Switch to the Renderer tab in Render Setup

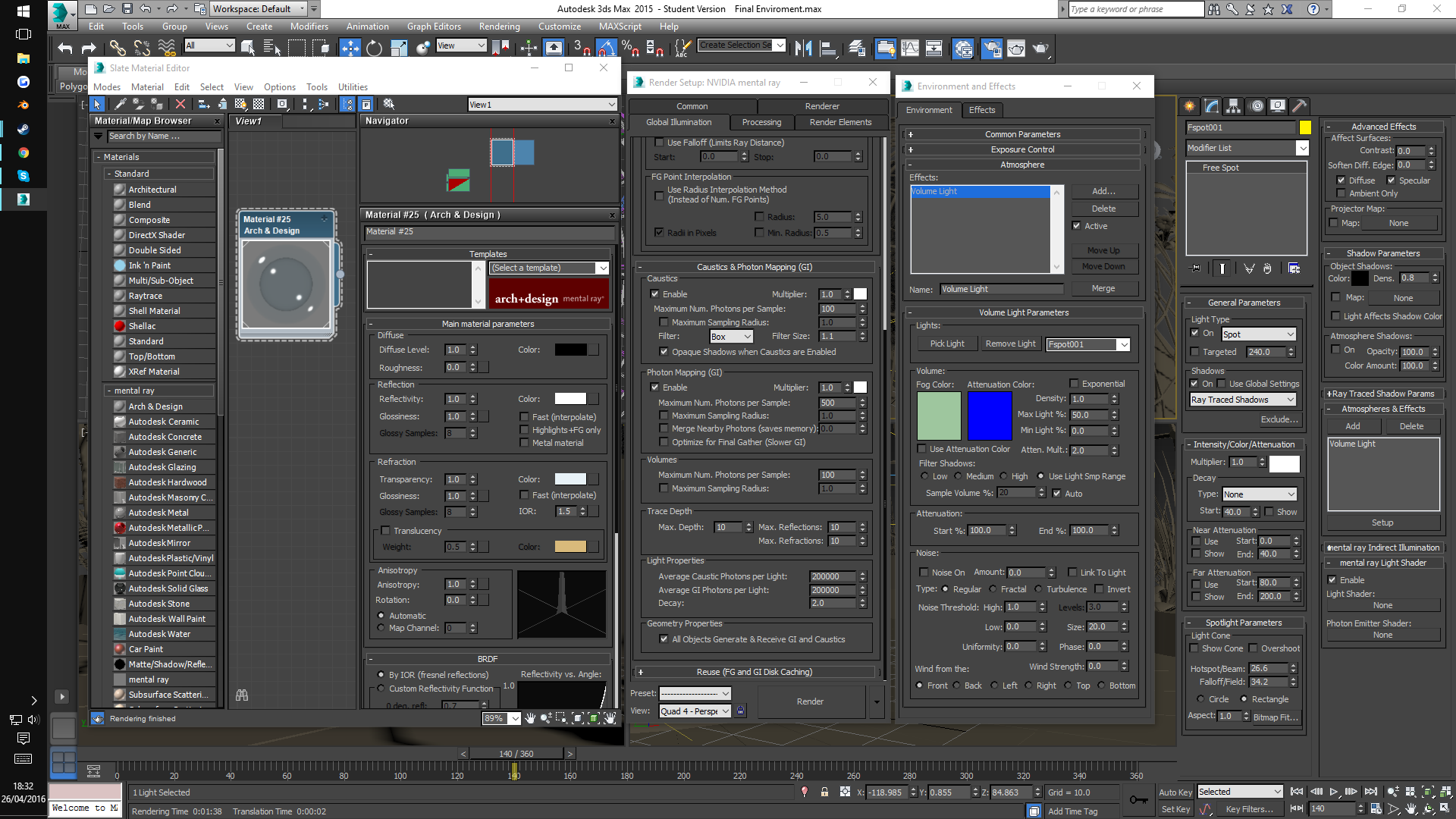coord(822,106)
